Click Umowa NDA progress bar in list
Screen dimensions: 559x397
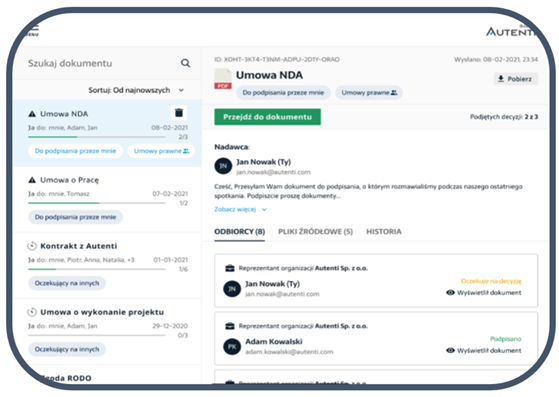pos(97,137)
